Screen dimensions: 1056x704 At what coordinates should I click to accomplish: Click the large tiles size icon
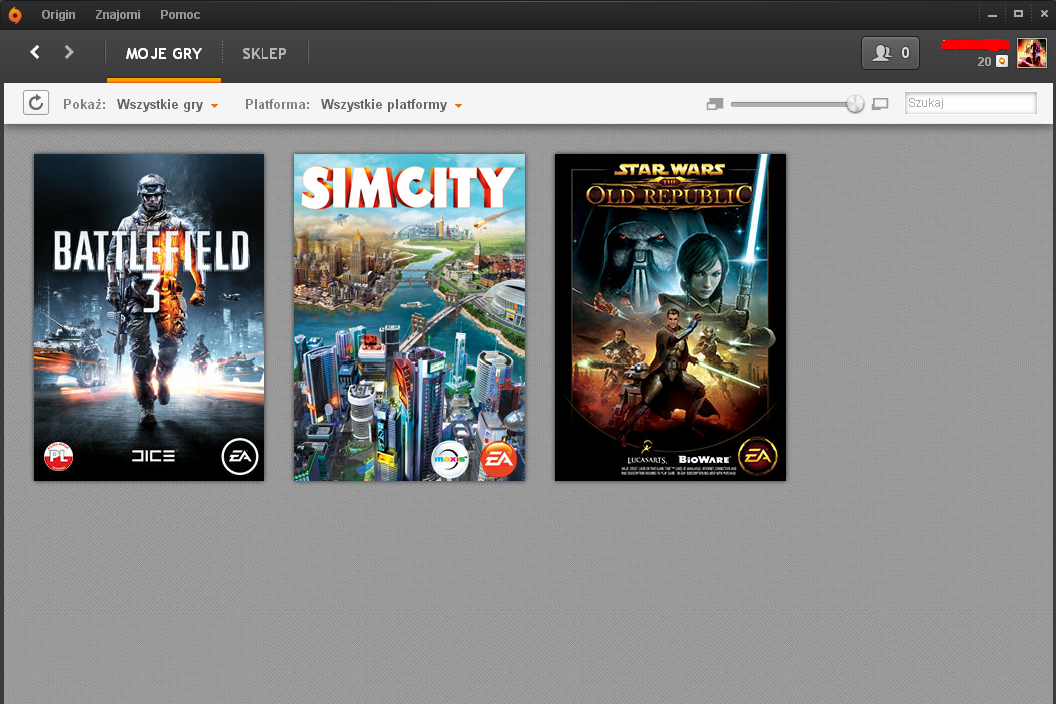point(880,104)
